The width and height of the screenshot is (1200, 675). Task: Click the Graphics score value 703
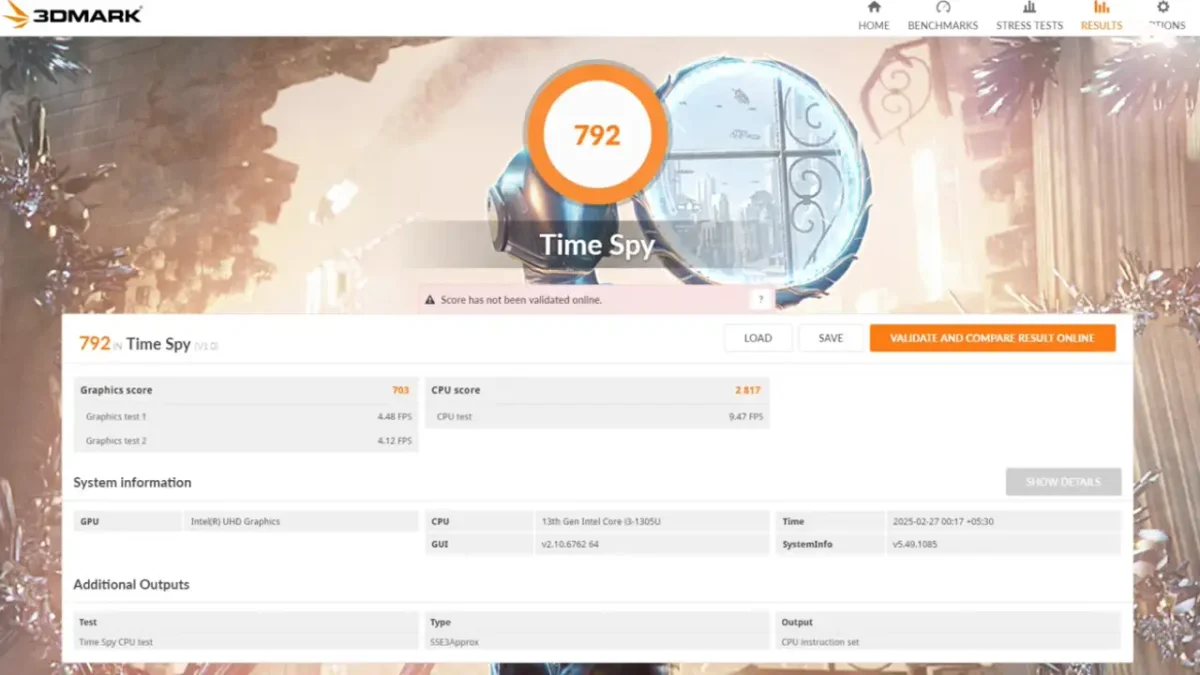pyautogui.click(x=401, y=390)
